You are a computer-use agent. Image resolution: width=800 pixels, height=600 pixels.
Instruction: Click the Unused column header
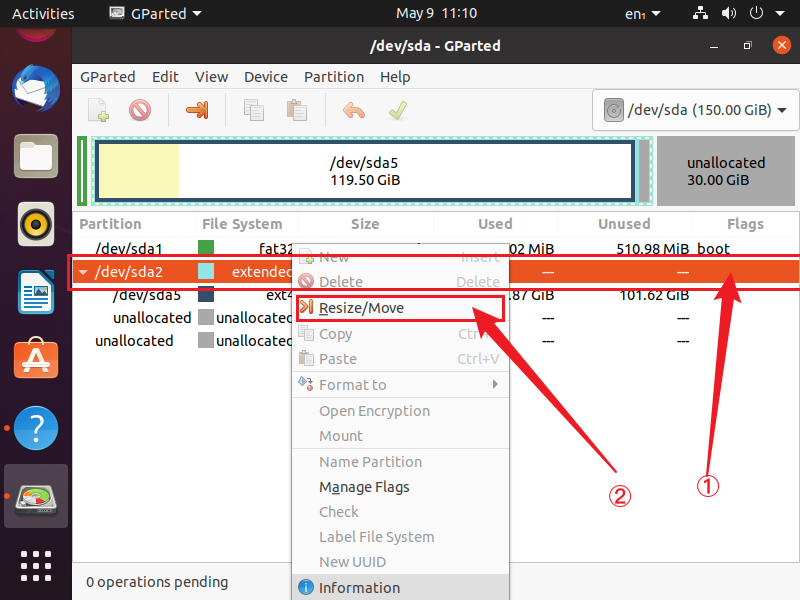pos(624,224)
